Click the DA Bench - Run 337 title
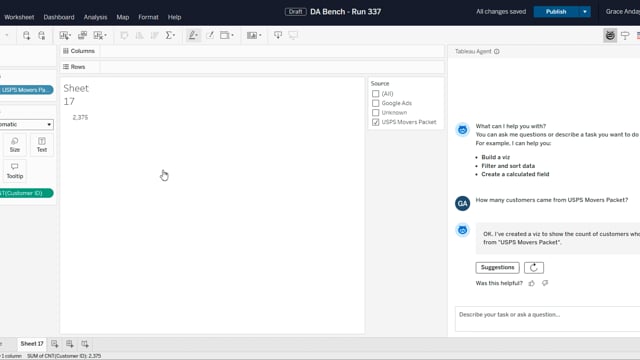The width and height of the screenshot is (640, 360). 345,12
